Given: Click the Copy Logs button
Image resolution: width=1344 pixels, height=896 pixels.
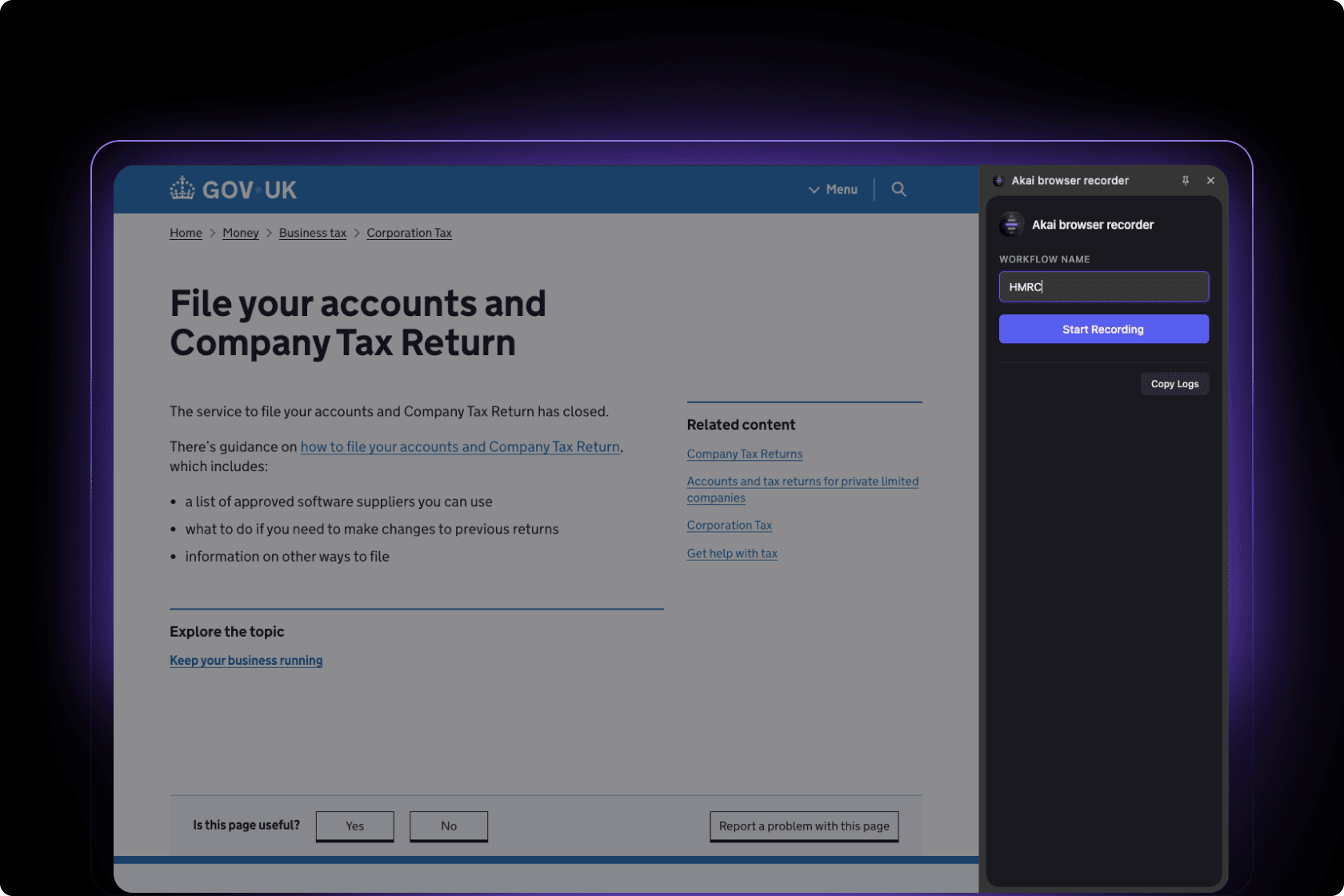Looking at the screenshot, I should click(x=1174, y=384).
